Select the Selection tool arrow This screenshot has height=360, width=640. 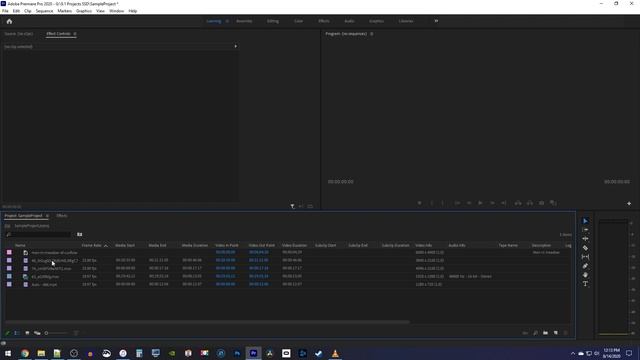point(585,221)
